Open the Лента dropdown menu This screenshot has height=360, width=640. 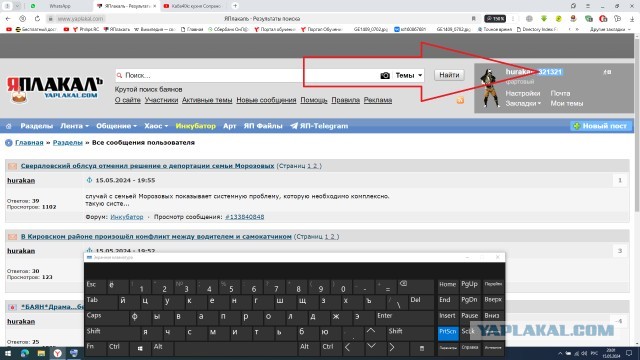pyautogui.click(x=74, y=126)
